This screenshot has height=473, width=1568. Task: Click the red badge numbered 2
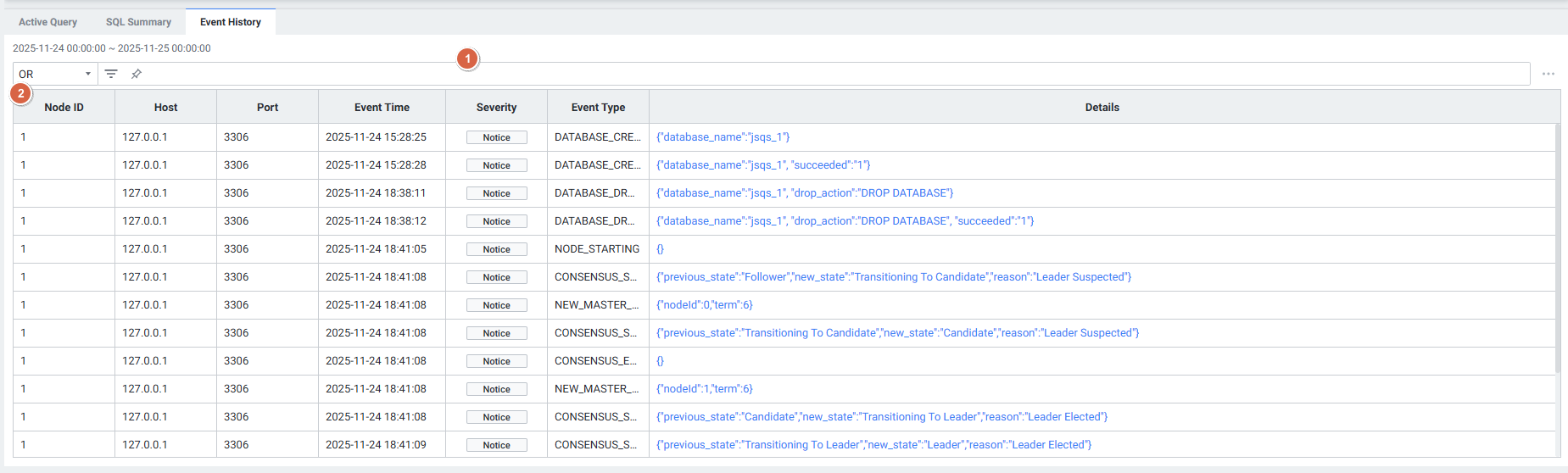tap(21, 93)
